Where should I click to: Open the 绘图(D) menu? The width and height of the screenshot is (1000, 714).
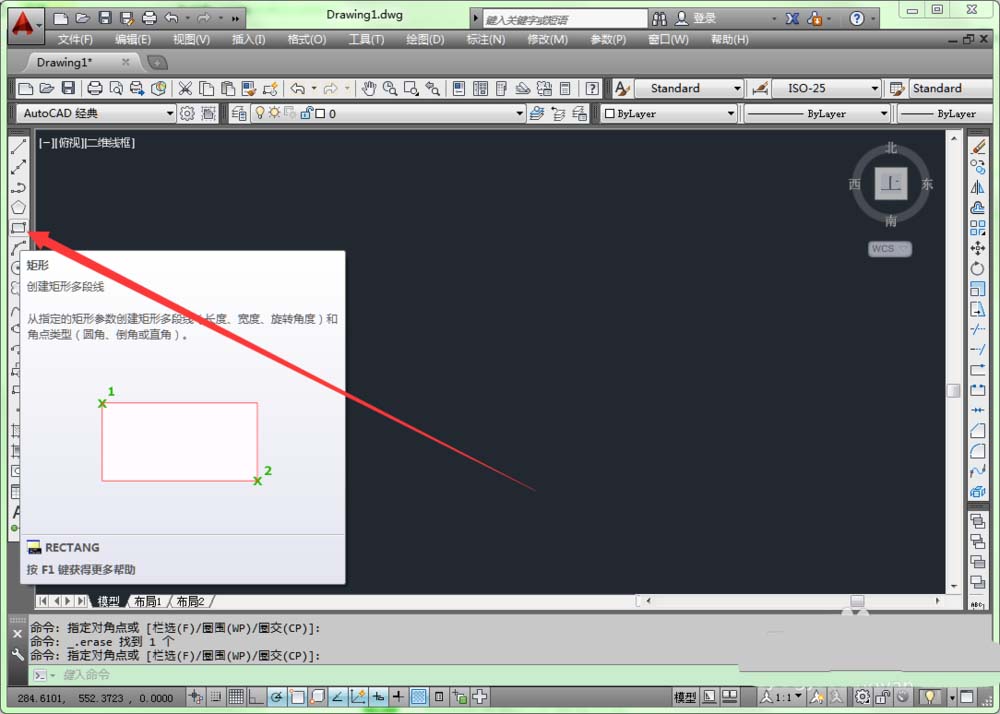pos(425,40)
